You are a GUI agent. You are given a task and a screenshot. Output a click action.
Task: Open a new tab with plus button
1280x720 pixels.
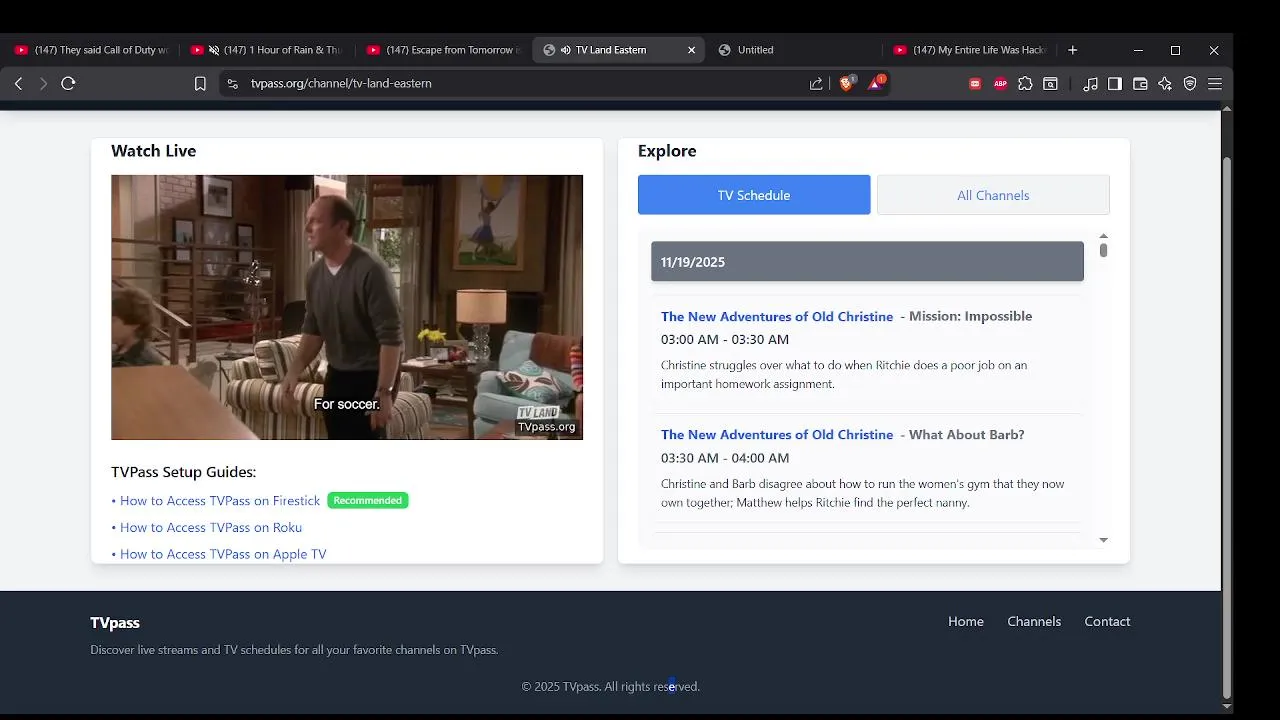click(1073, 50)
